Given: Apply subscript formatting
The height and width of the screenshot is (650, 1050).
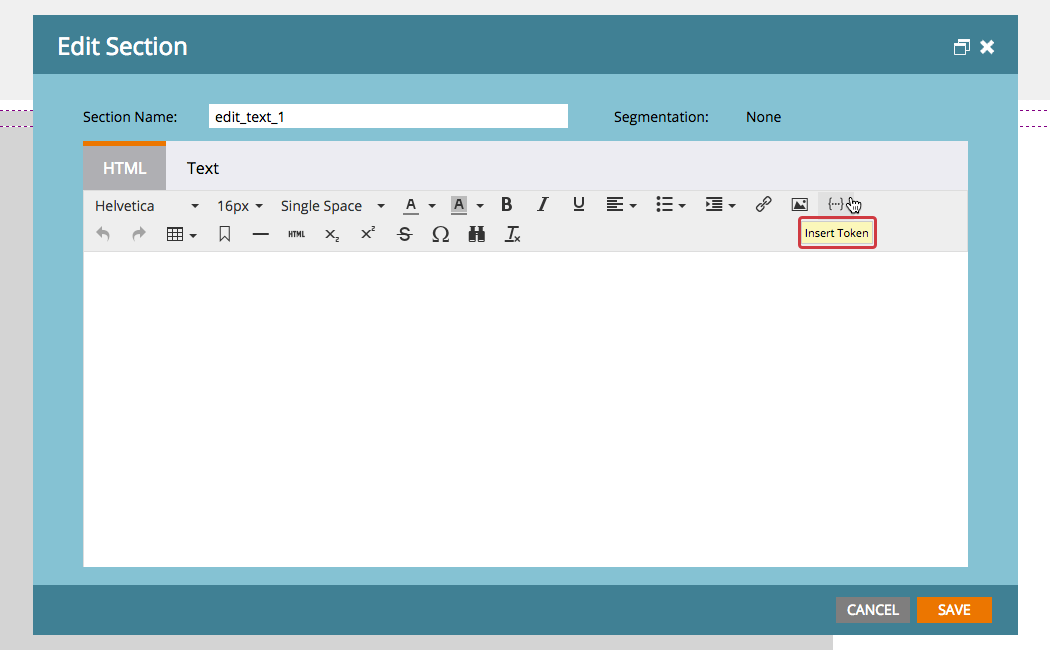Looking at the screenshot, I should [331, 234].
